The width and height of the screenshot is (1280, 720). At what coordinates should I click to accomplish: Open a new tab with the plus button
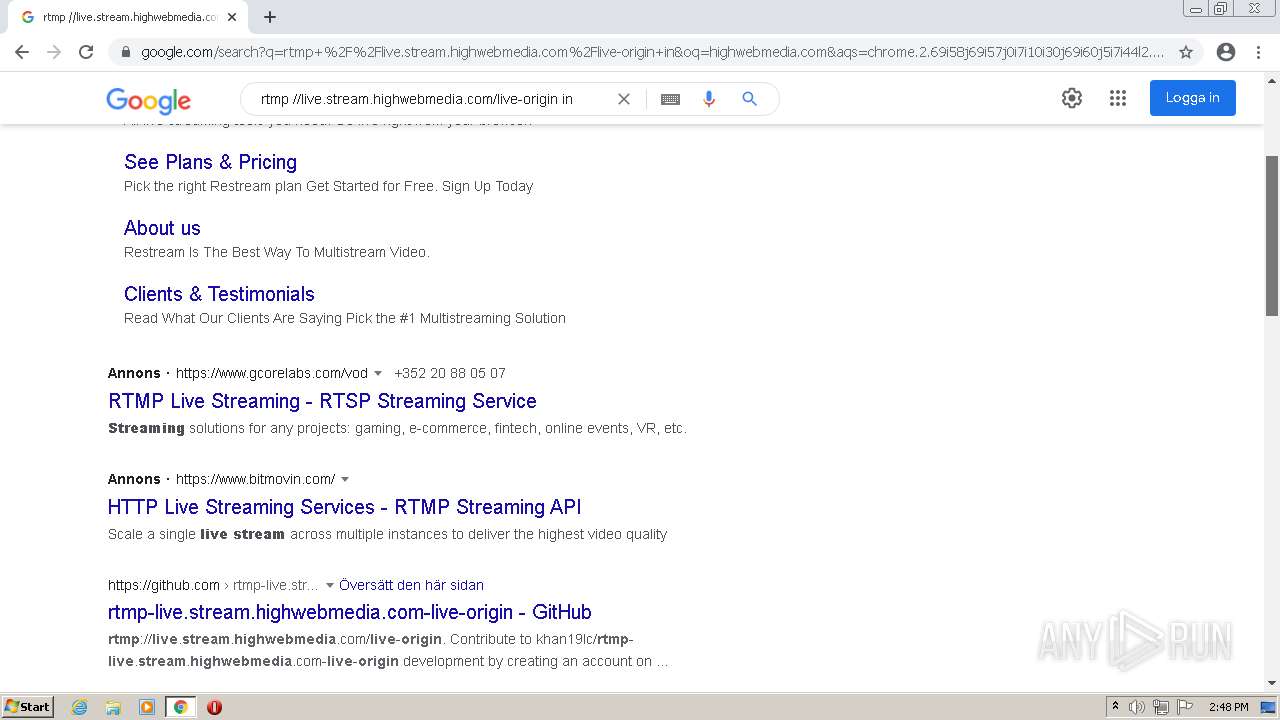[270, 17]
